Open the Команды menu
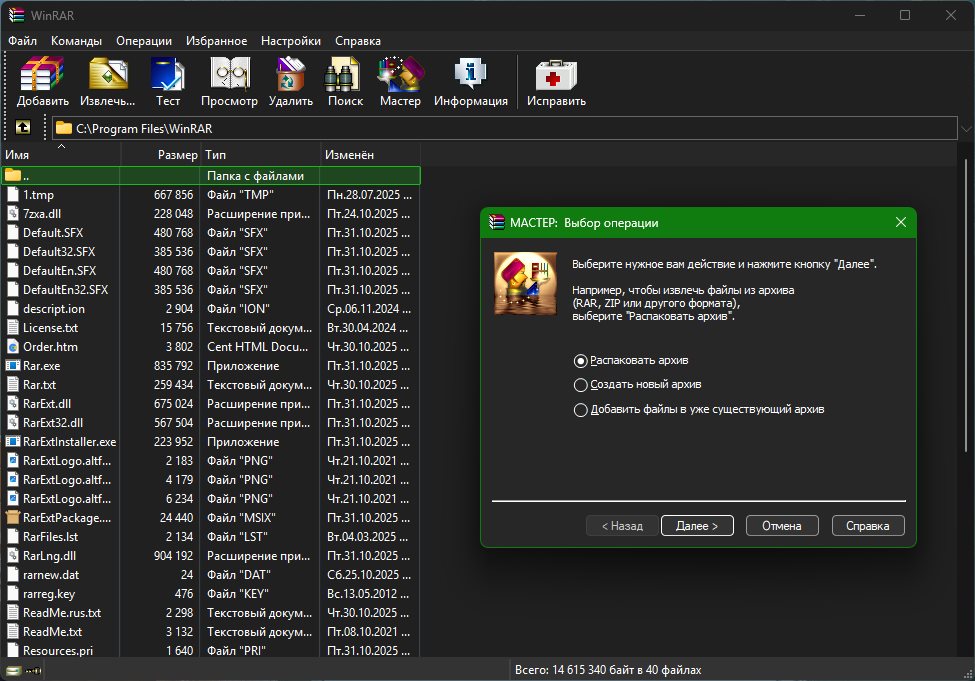Screen dimensions: 975x681 click(x=76, y=41)
